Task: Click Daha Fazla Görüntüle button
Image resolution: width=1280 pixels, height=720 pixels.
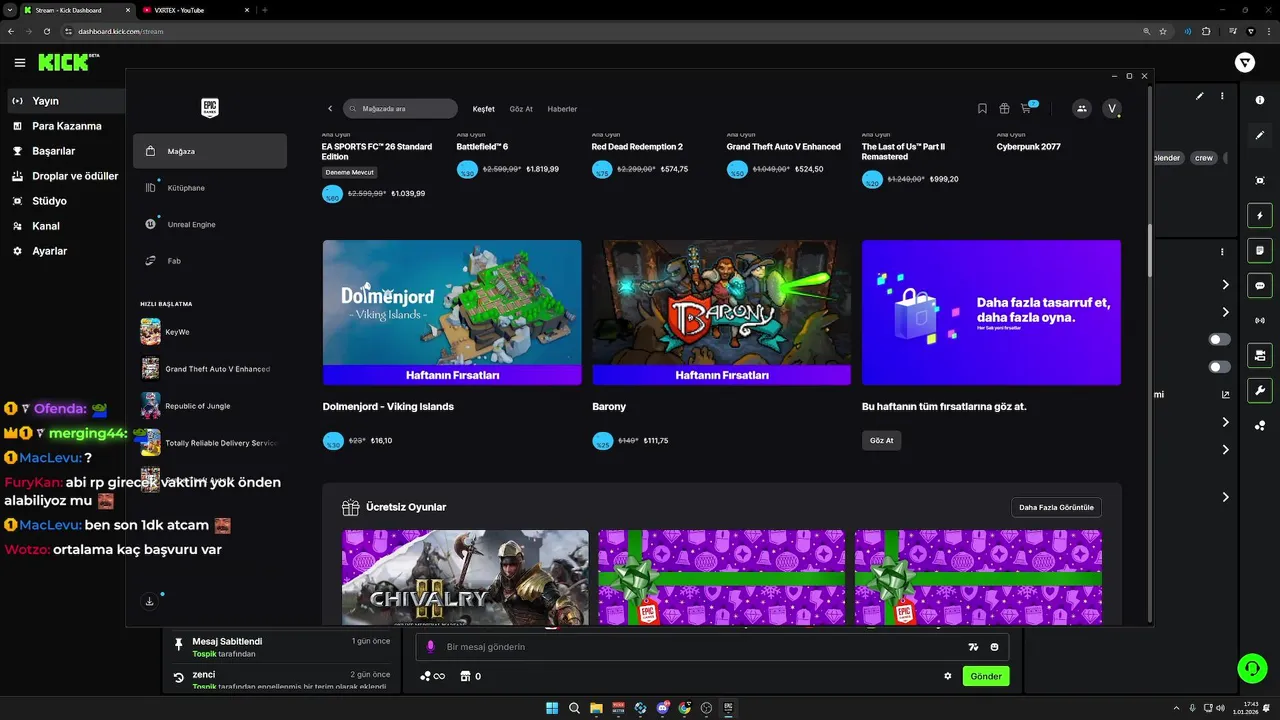Action: click(x=1056, y=507)
